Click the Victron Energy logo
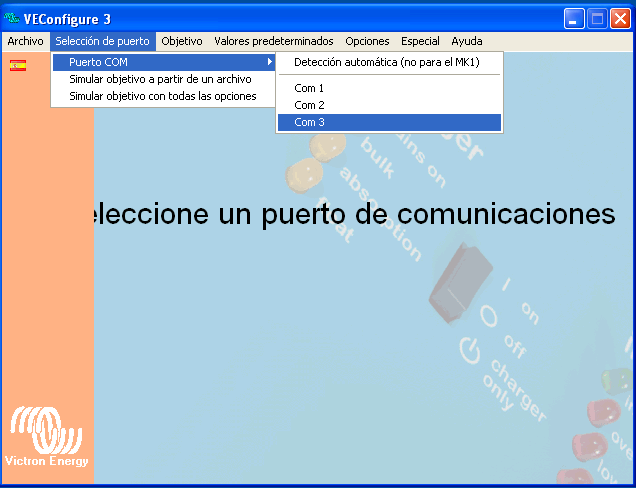The width and height of the screenshot is (636, 488). pyautogui.click(x=46, y=436)
